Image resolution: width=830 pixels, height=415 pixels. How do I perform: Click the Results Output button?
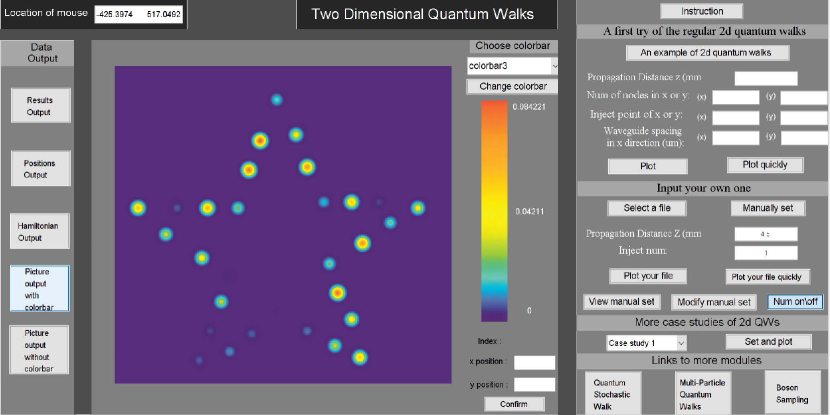click(40, 105)
